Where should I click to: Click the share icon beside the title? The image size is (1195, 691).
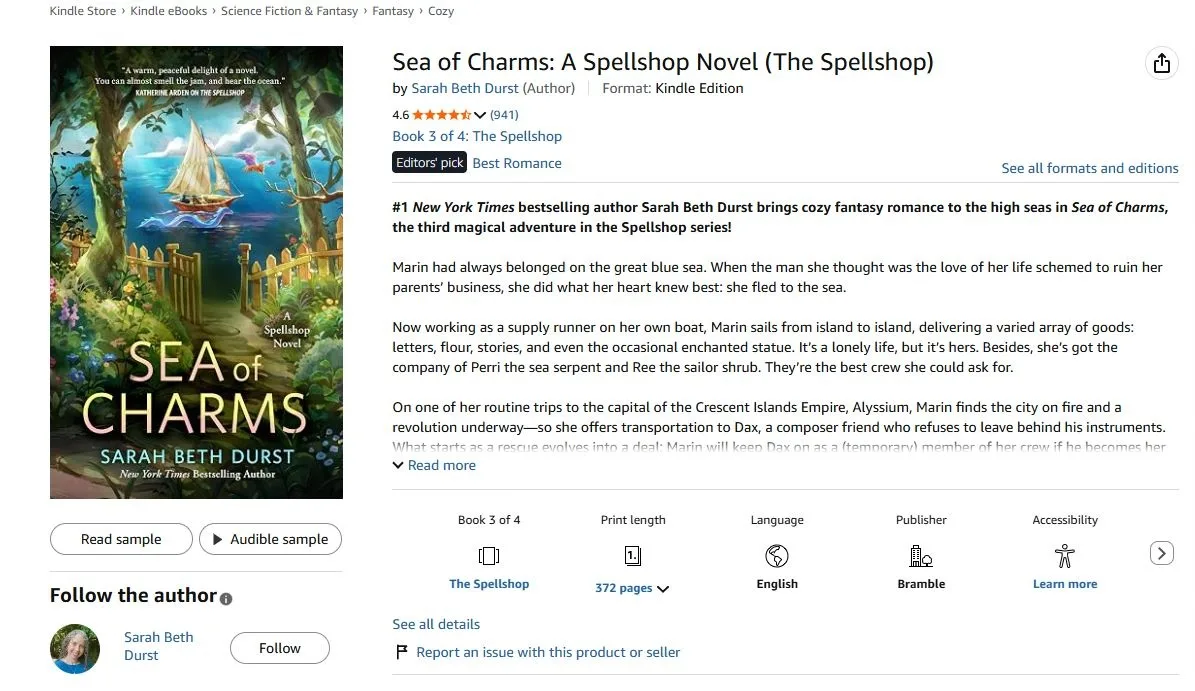[1161, 63]
